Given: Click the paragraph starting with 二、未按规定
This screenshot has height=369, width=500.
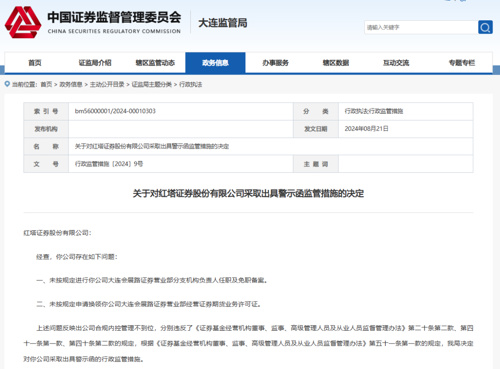Looking at the screenshot, I should [149, 304].
